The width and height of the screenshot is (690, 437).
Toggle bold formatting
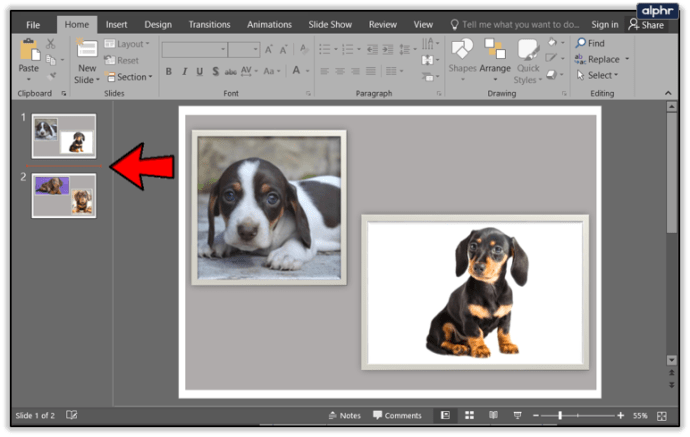pos(168,71)
